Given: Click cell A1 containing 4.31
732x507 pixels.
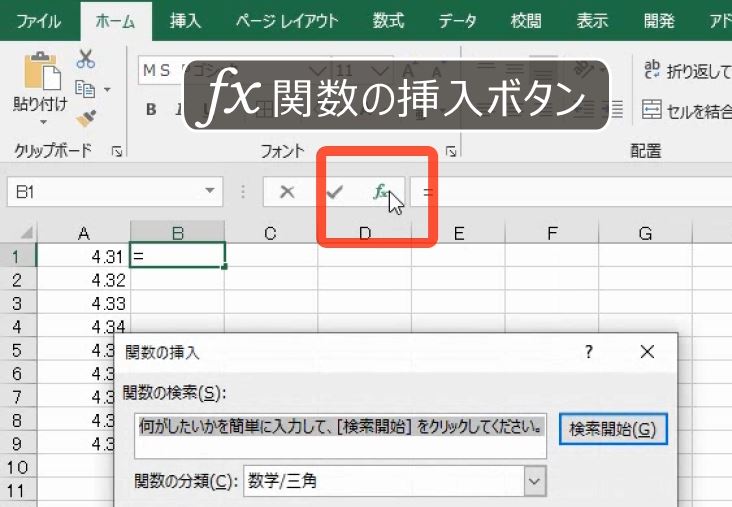Looking at the screenshot, I should [84, 256].
